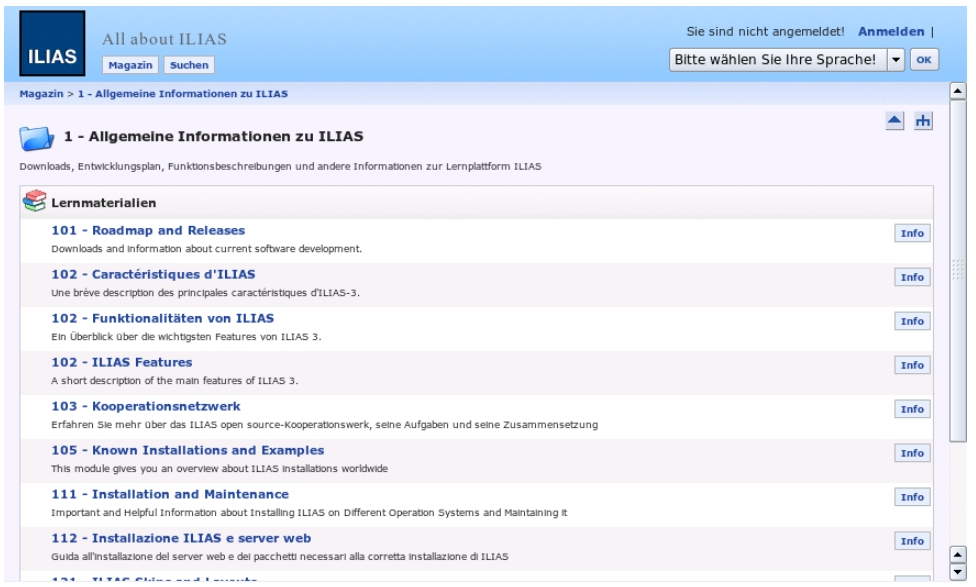Click description 'Erfahren Sie mehr über das ILIAS'
Screen dimensions: 976x587
coord(324,425)
